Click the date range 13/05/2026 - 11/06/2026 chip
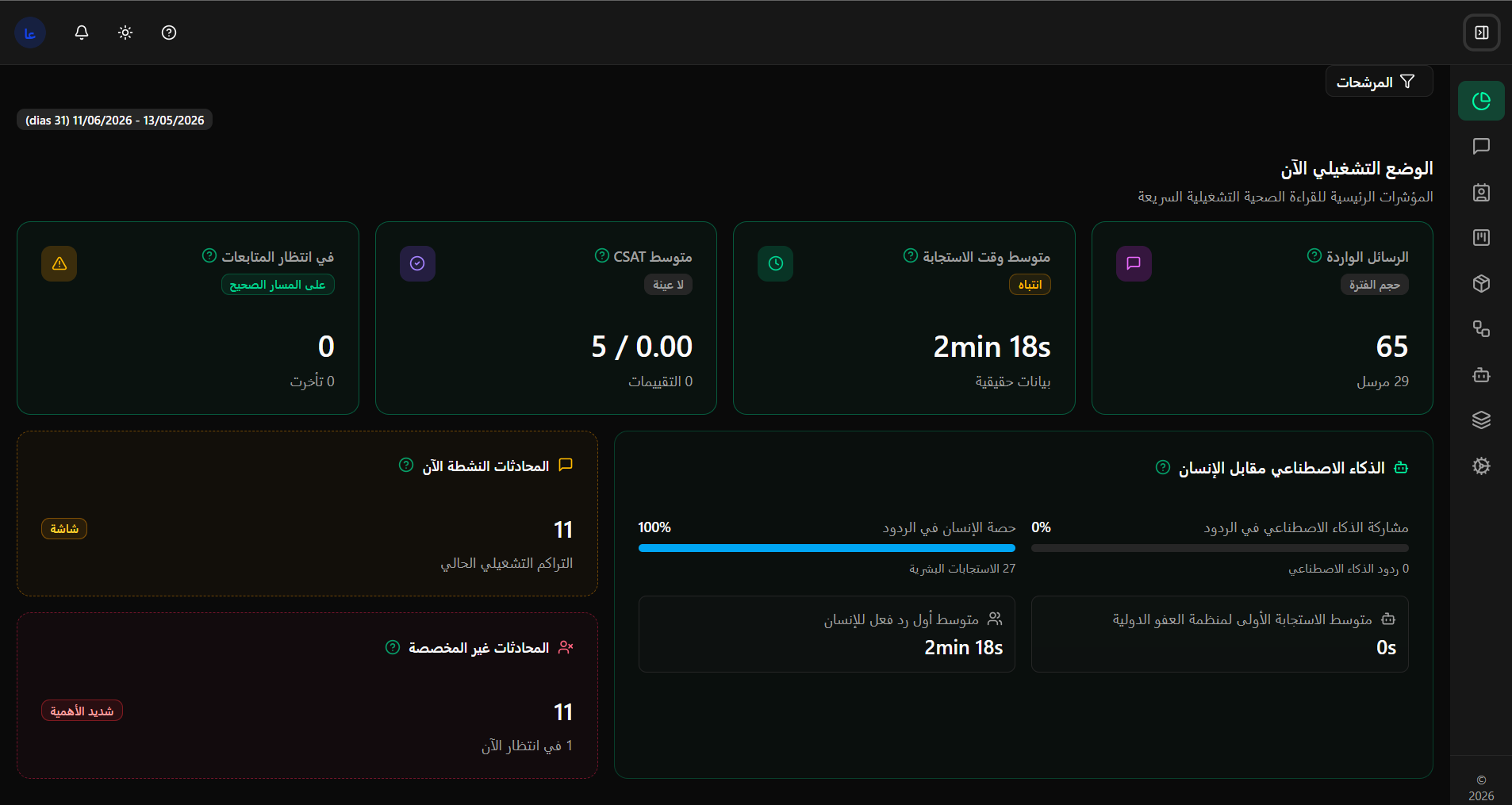1512x805 pixels. pyautogui.click(x=115, y=121)
